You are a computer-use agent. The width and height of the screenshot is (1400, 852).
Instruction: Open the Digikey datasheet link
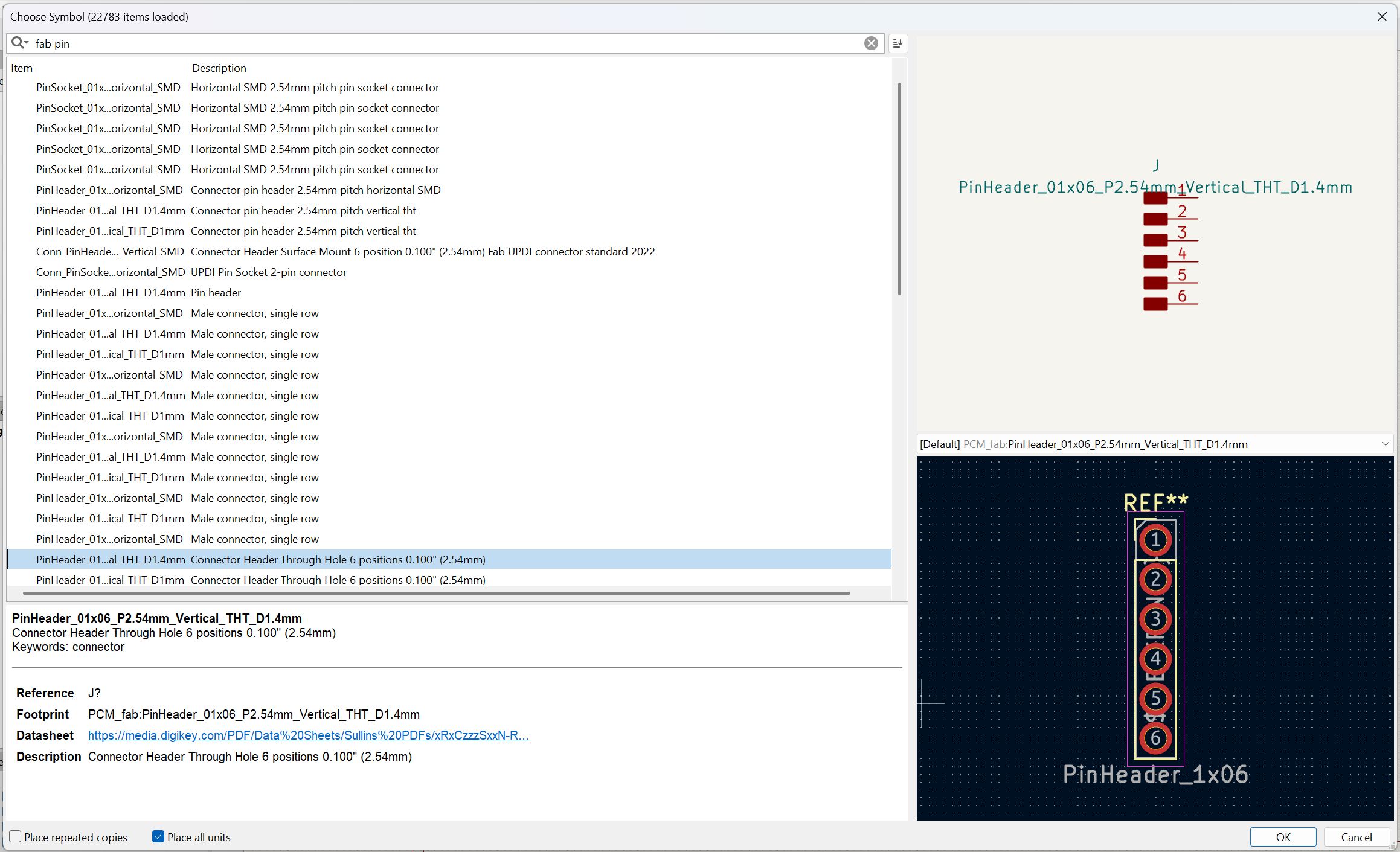point(308,735)
